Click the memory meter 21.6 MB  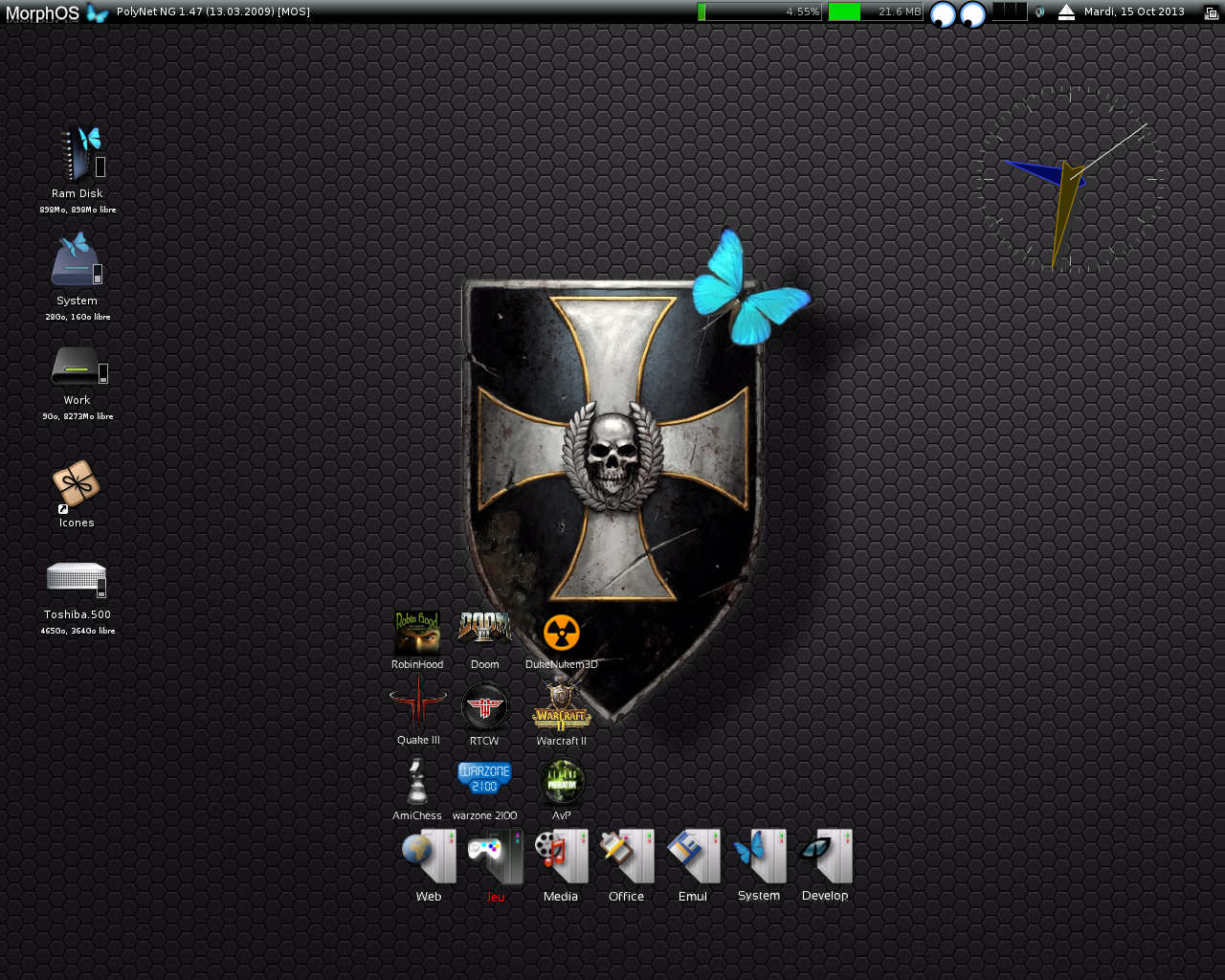875,11
